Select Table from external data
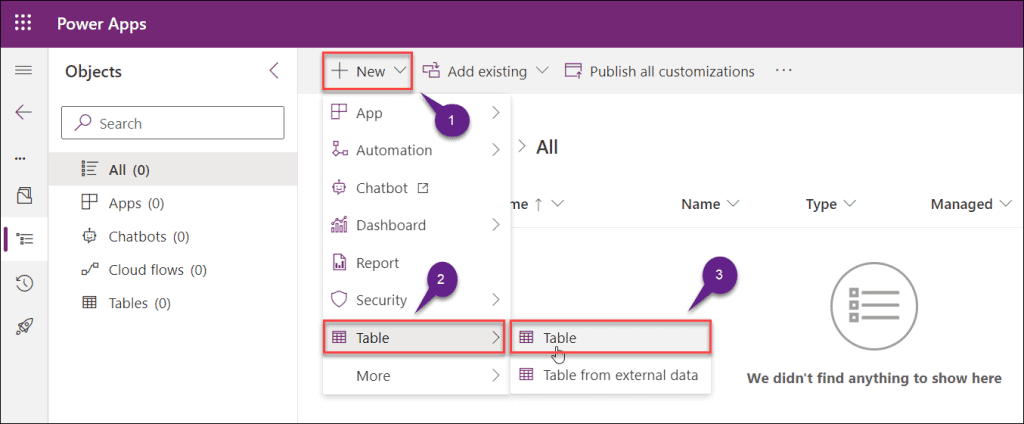 coord(610,375)
